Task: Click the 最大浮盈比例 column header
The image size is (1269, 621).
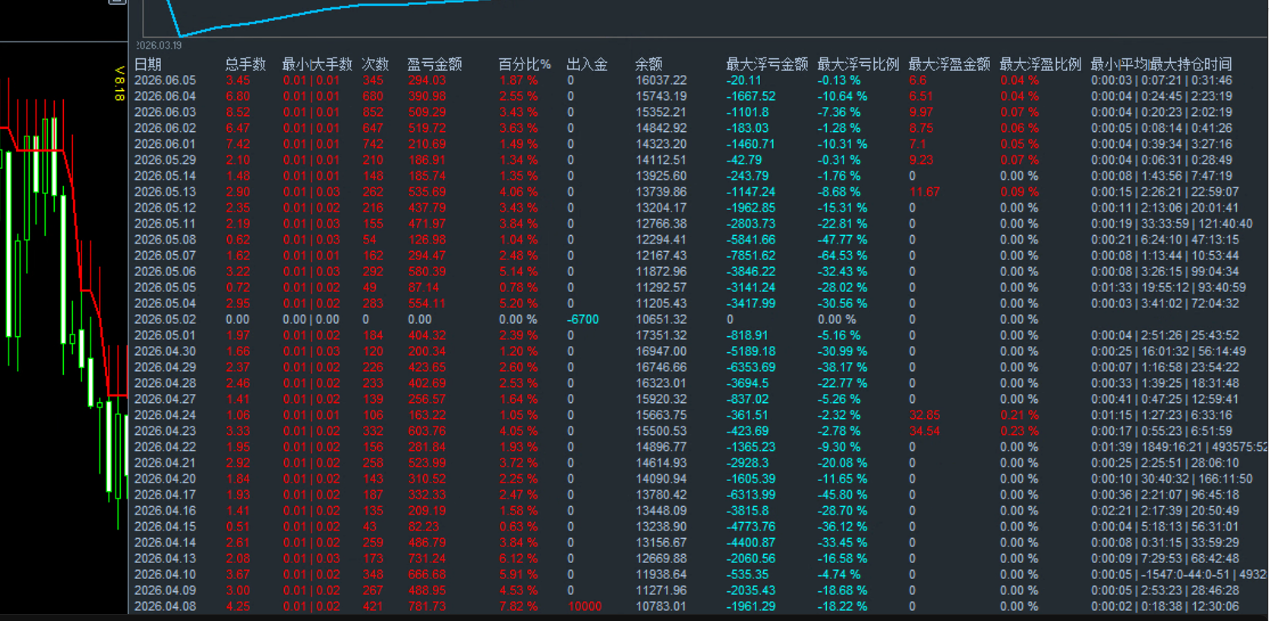Action: pyautogui.click(x=1040, y=64)
